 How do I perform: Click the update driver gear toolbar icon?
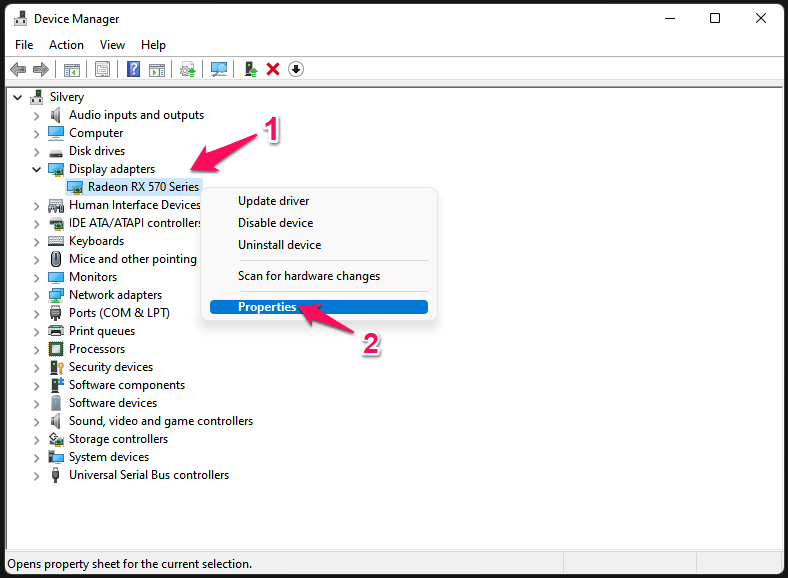[x=188, y=69]
